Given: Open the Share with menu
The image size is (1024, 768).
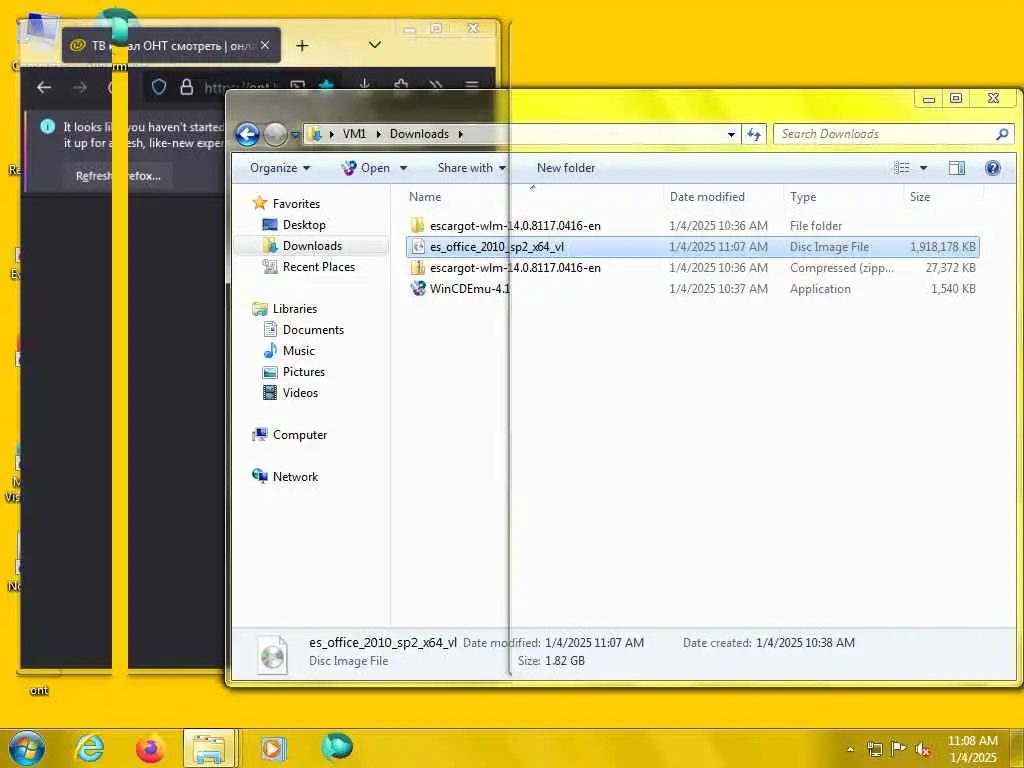Looking at the screenshot, I should pos(472,168).
